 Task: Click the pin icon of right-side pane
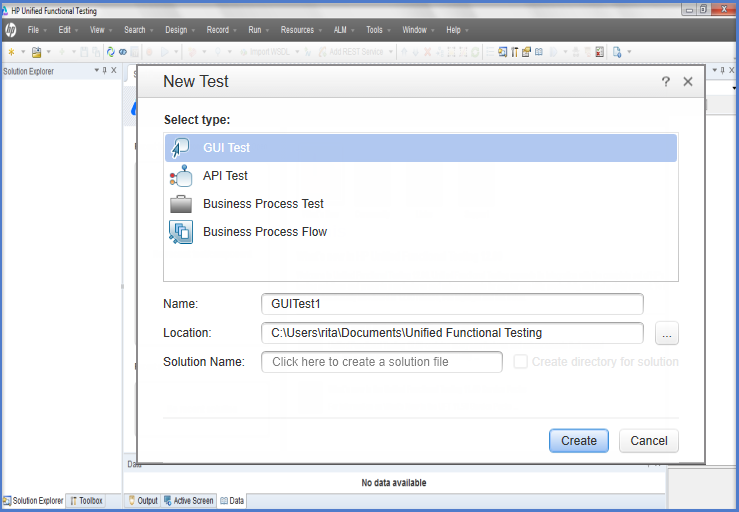coord(723,70)
